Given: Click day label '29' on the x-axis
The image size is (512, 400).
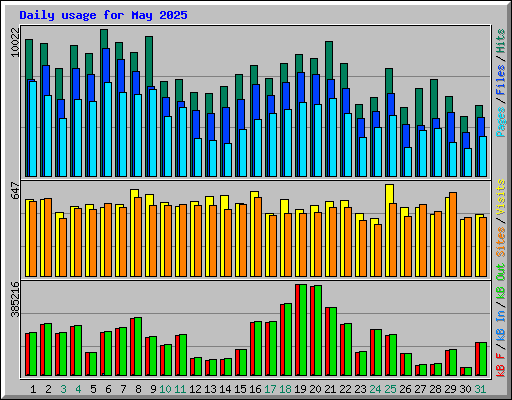Looking at the screenshot, I should [x=450, y=389].
